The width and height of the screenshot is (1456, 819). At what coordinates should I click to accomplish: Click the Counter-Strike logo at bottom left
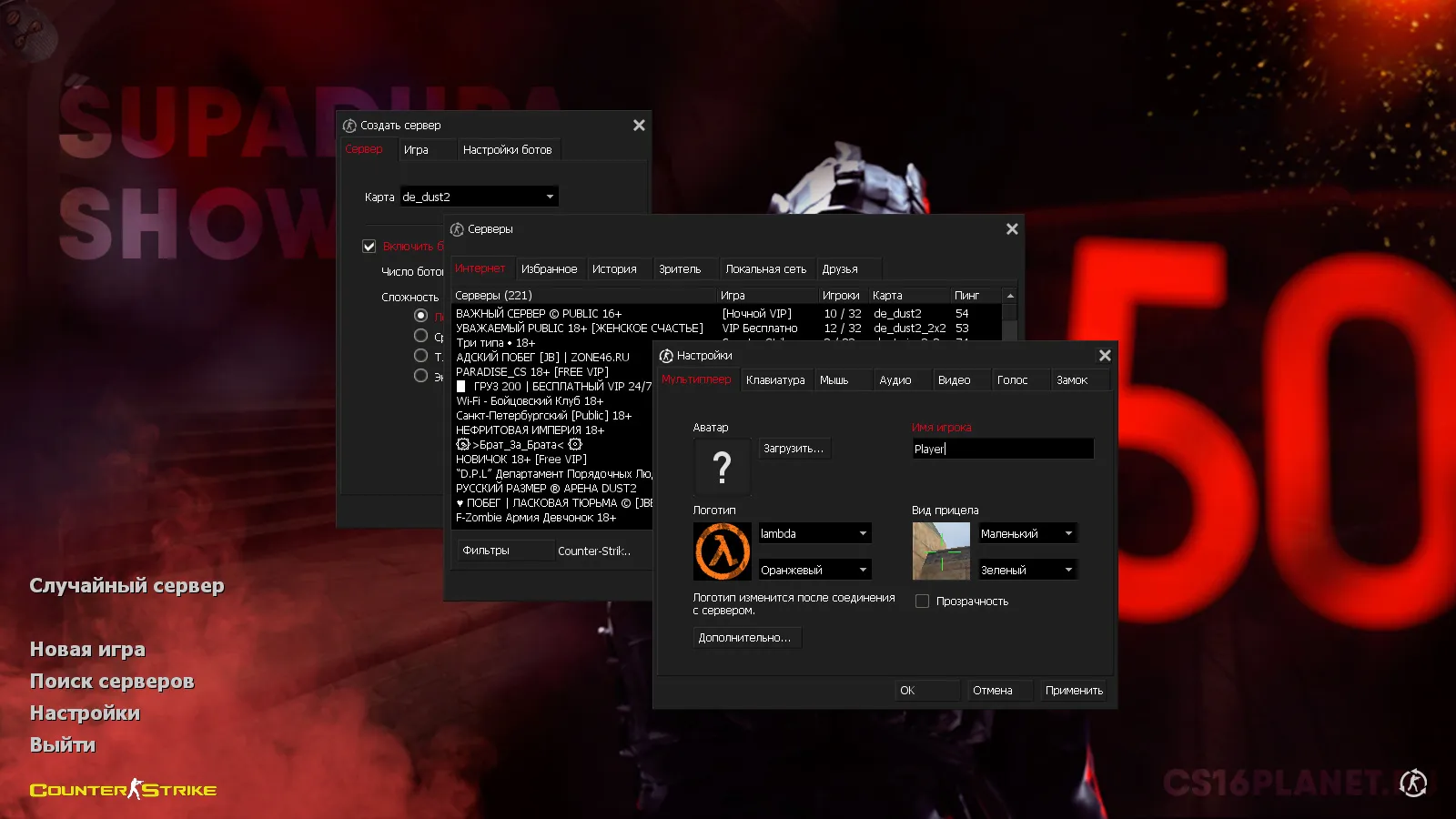tap(122, 789)
